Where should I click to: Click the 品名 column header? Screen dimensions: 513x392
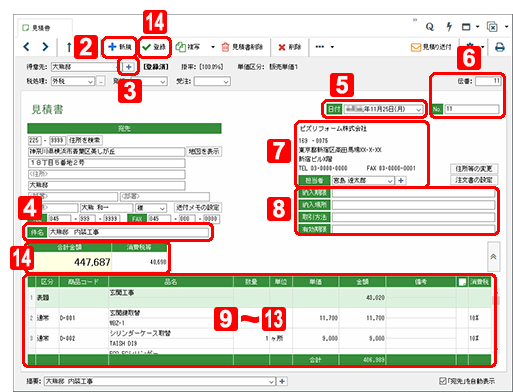[x=171, y=282]
